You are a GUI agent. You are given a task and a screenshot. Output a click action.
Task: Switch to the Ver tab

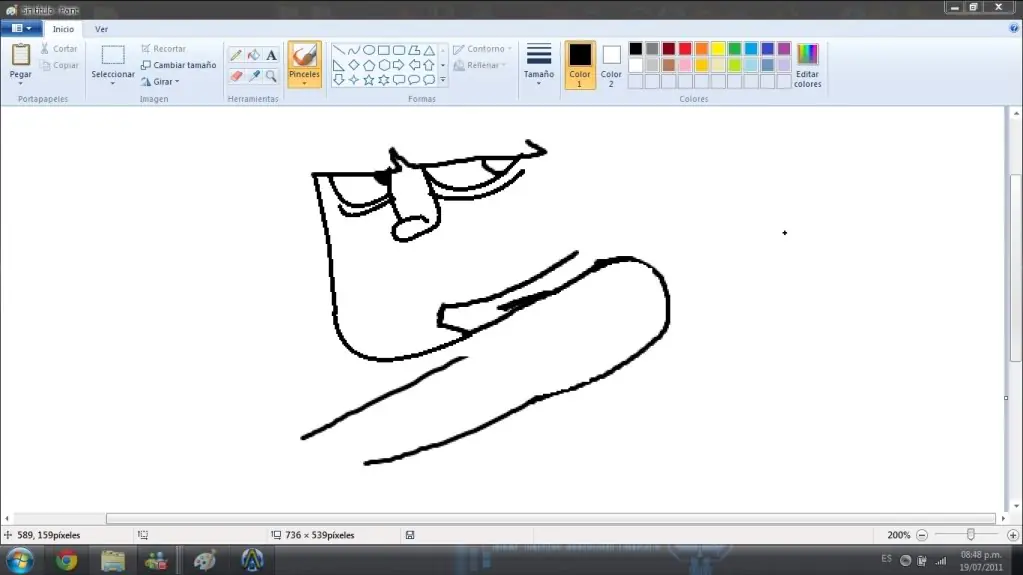click(101, 29)
